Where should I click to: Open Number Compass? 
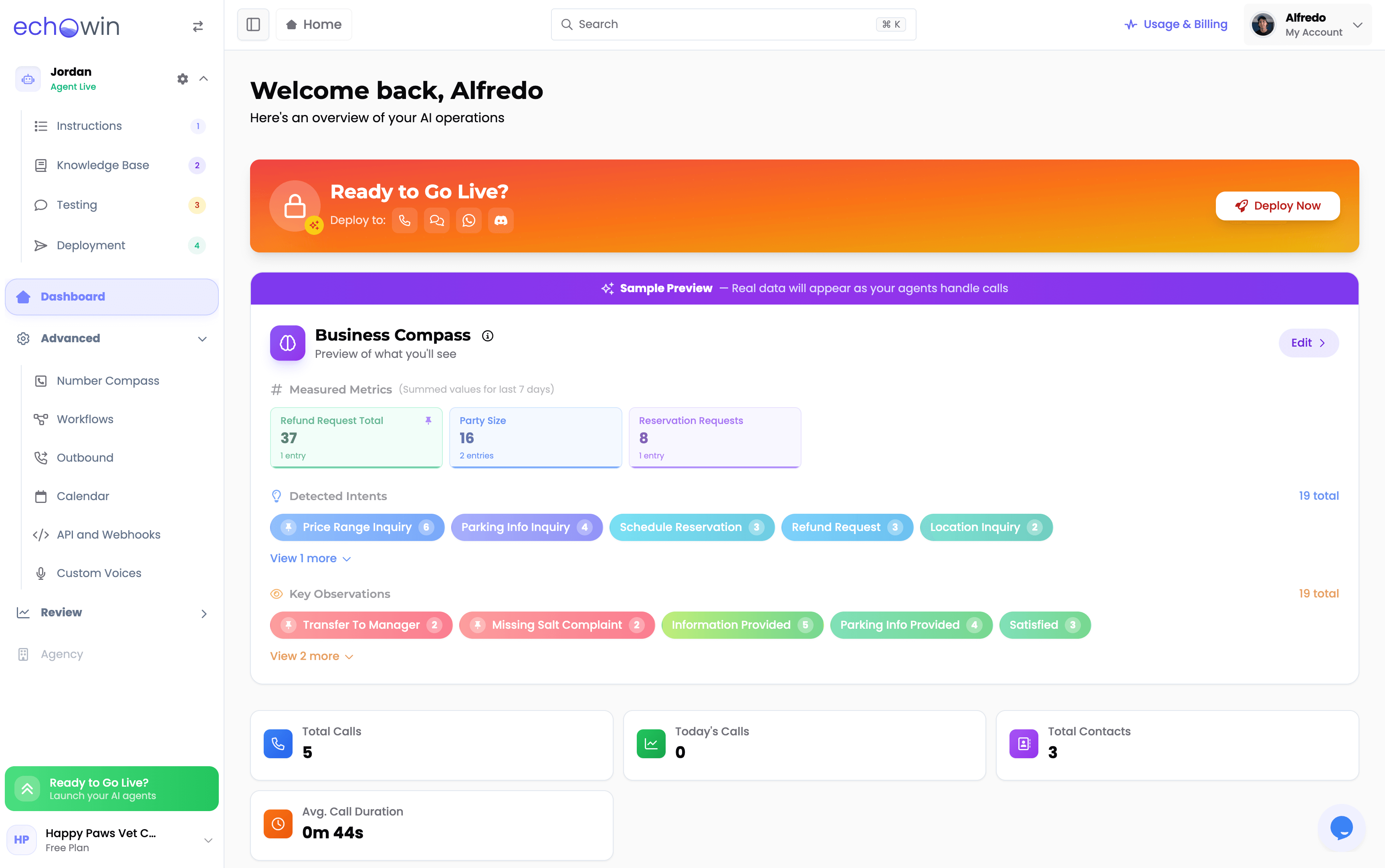point(119,381)
